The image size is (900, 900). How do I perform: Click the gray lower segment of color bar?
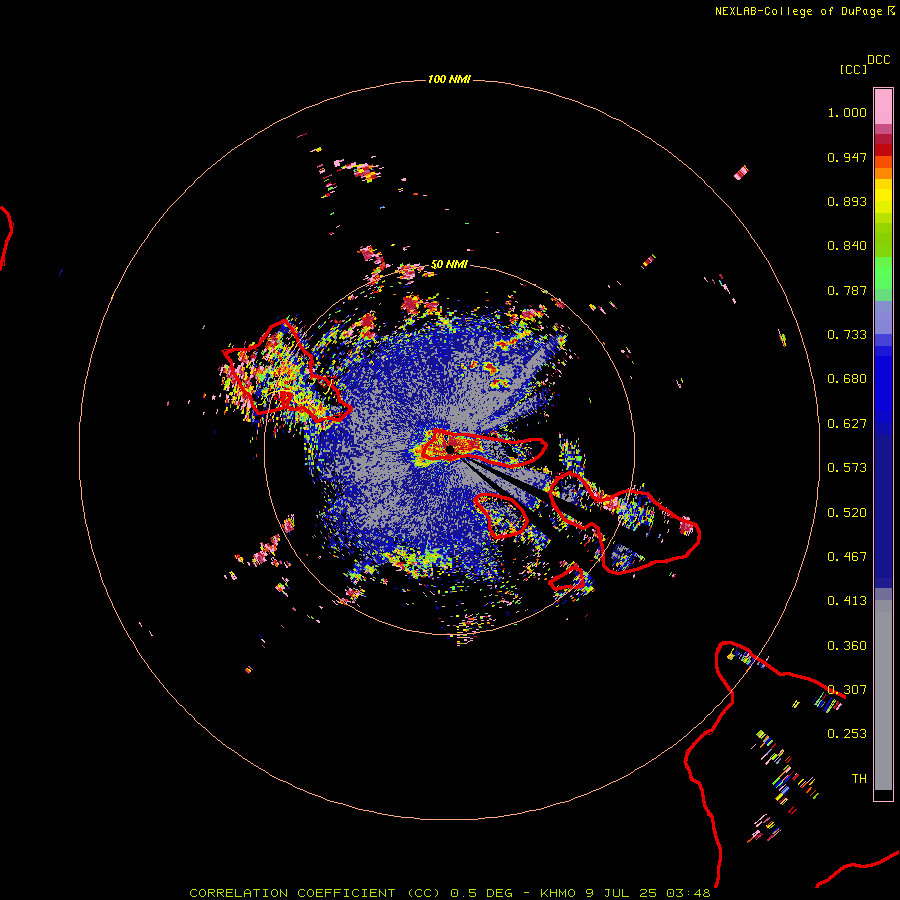tap(883, 695)
